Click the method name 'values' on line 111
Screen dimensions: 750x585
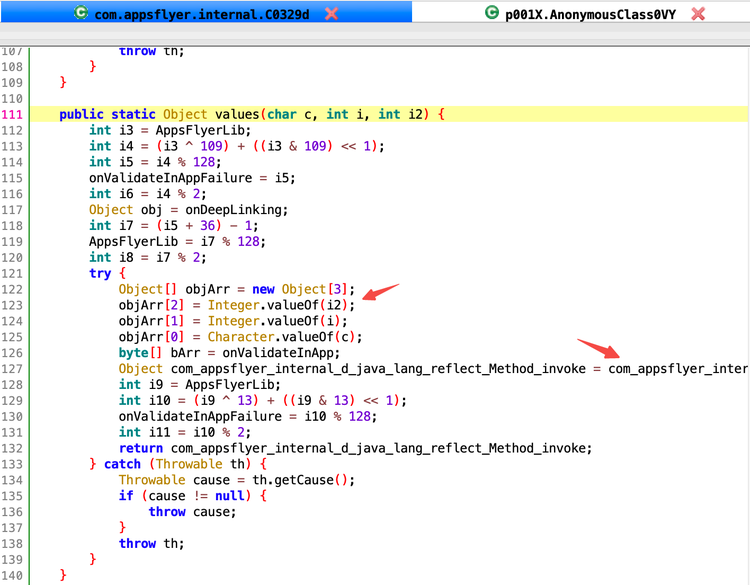237,114
